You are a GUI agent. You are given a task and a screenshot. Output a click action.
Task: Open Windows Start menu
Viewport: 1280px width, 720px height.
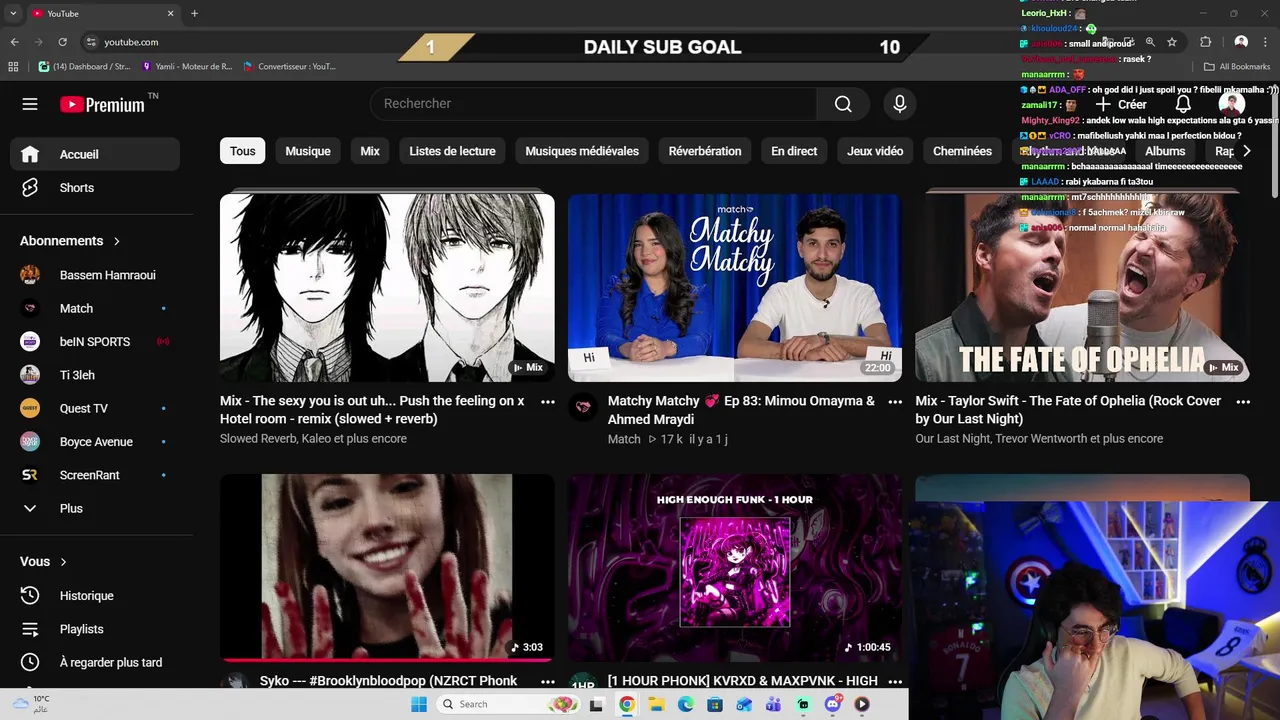(419, 704)
